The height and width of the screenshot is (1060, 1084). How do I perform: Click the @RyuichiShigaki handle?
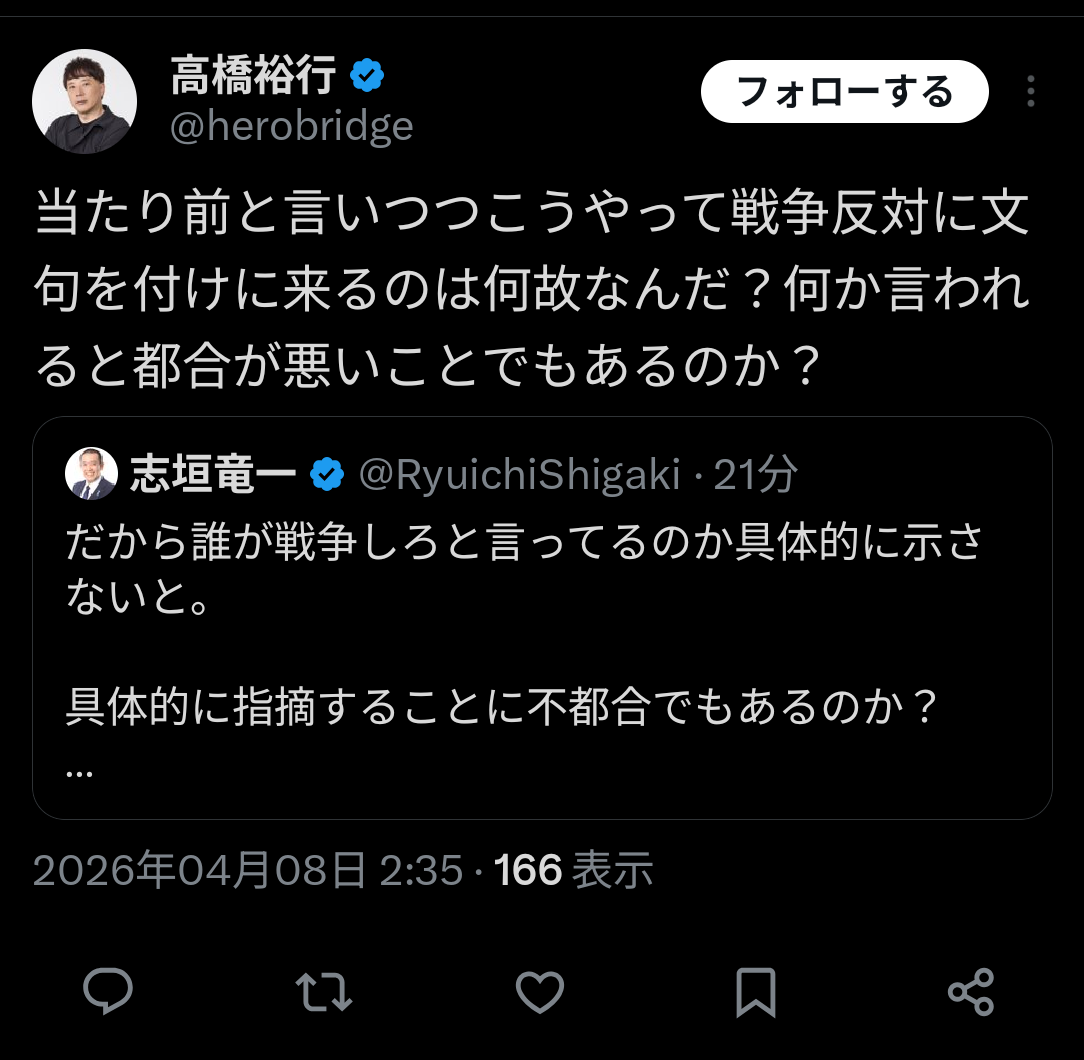coord(520,475)
